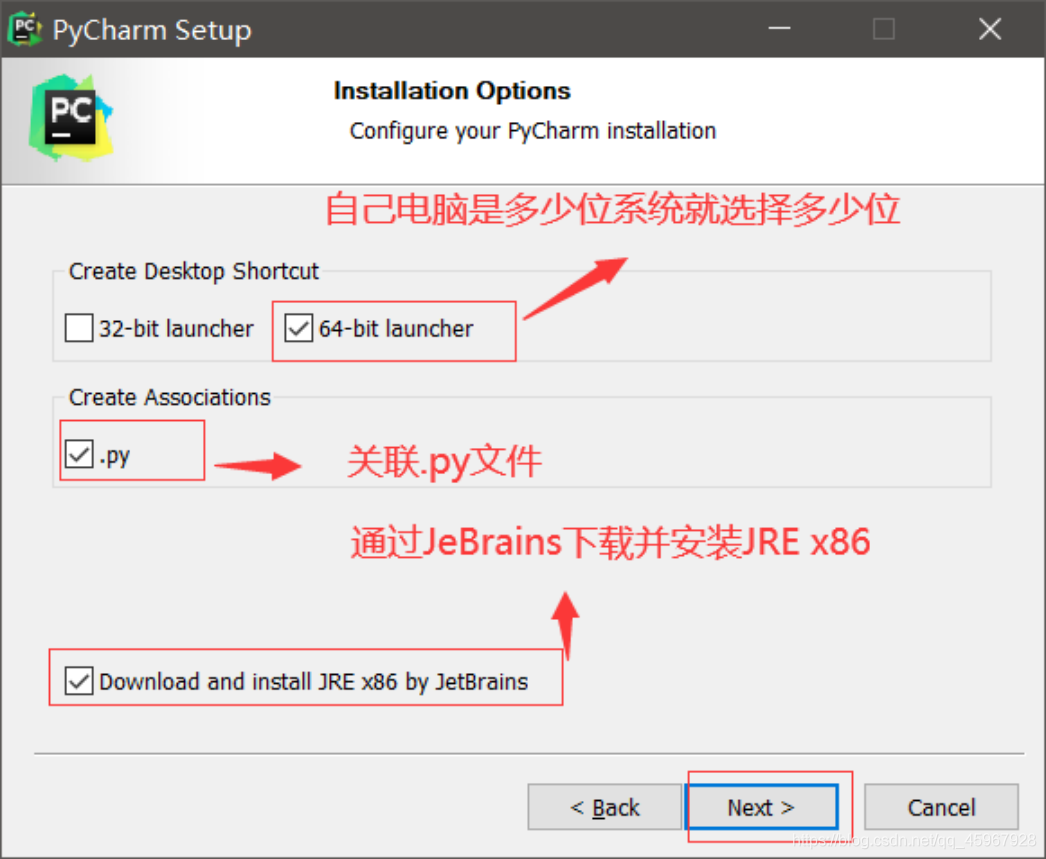1046x859 pixels.
Task: Go to previous step with < Back
Action: click(x=604, y=807)
